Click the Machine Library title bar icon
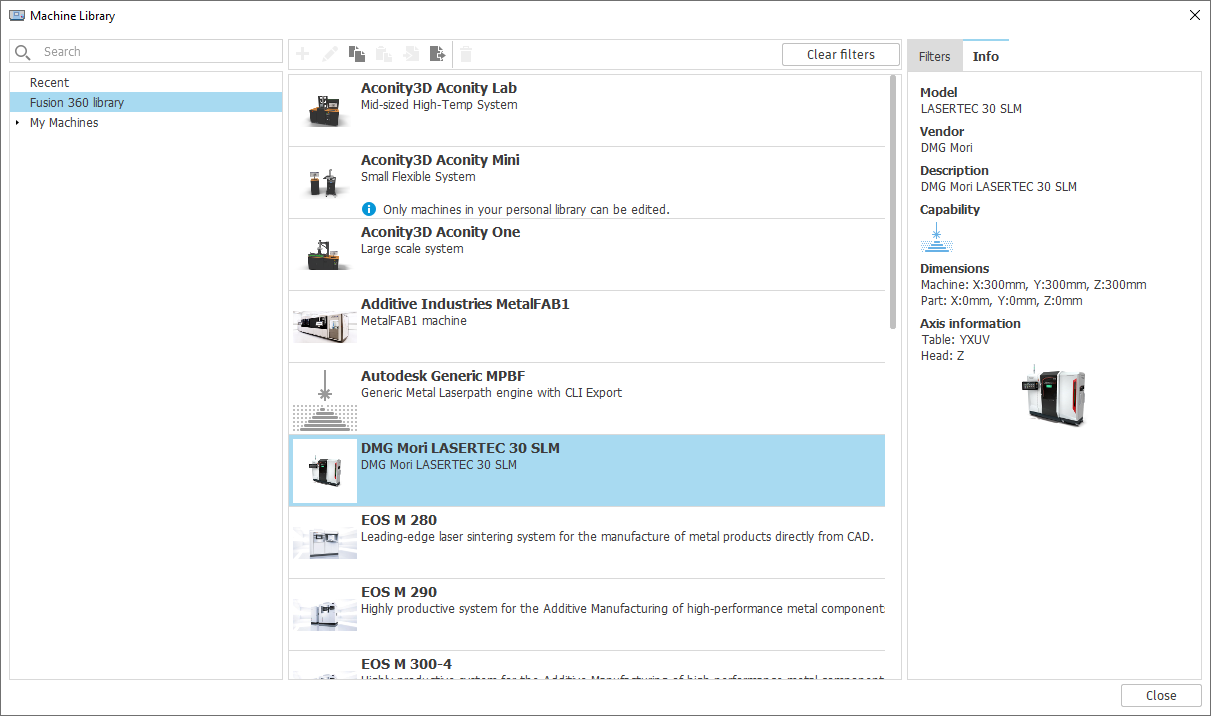This screenshot has height=716, width=1211. pos(17,16)
